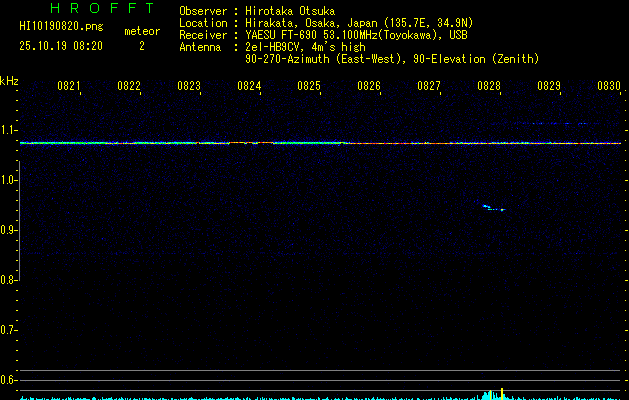The height and width of the screenshot is (400, 629).
Task: Click the 25.10.19 08:20 timestamp
Action: click(x=61, y=46)
